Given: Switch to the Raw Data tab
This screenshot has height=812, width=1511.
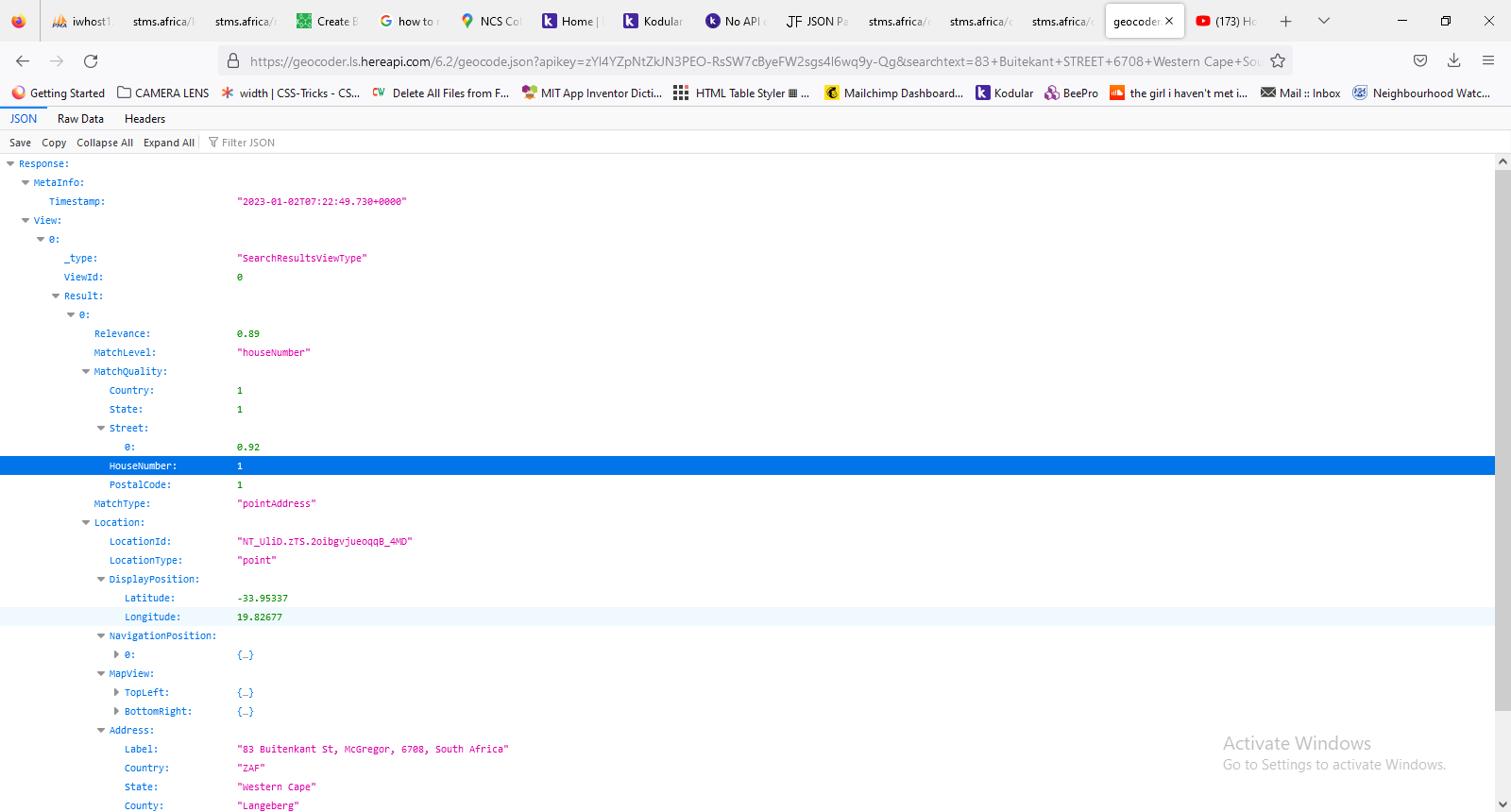Looking at the screenshot, I should (x=80, y=119).
